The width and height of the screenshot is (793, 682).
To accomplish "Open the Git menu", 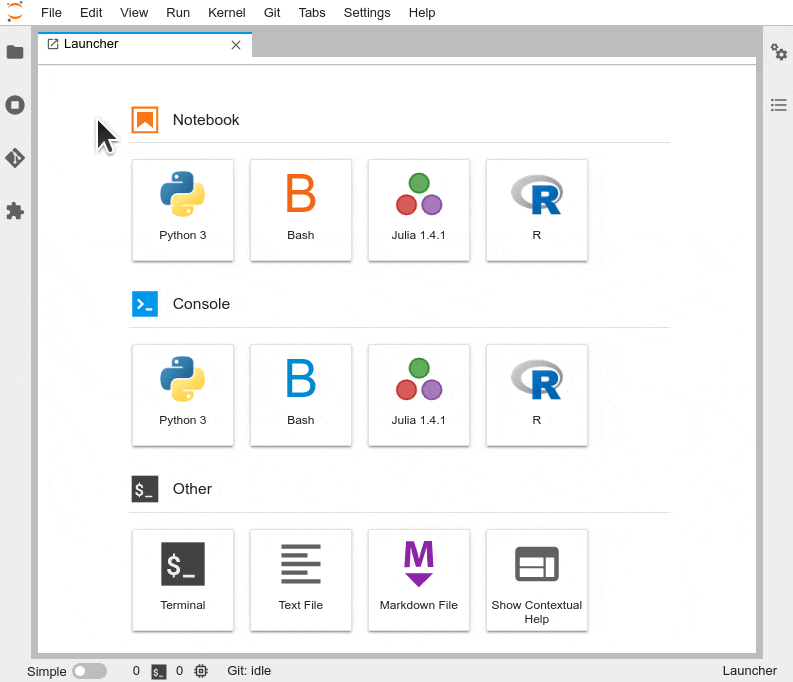I will pos(272,13).
